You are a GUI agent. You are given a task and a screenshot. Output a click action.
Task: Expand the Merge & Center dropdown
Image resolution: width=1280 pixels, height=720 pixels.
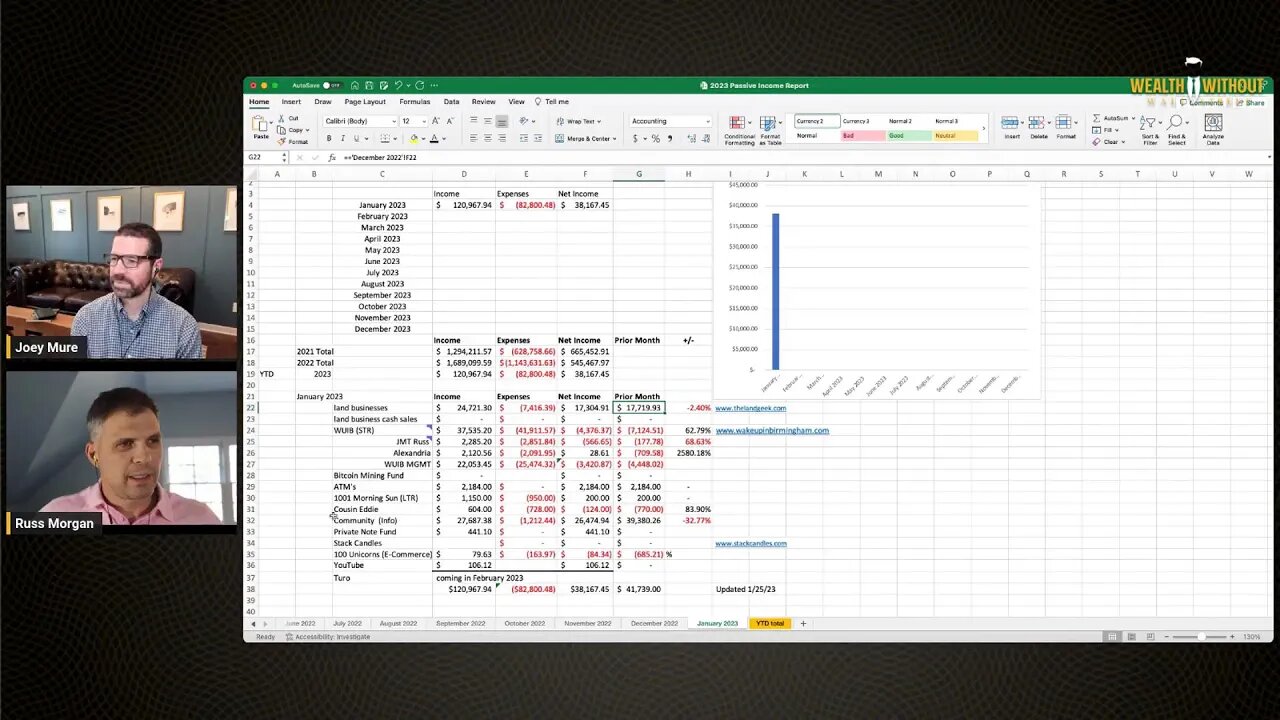click(x=614, y=138)
